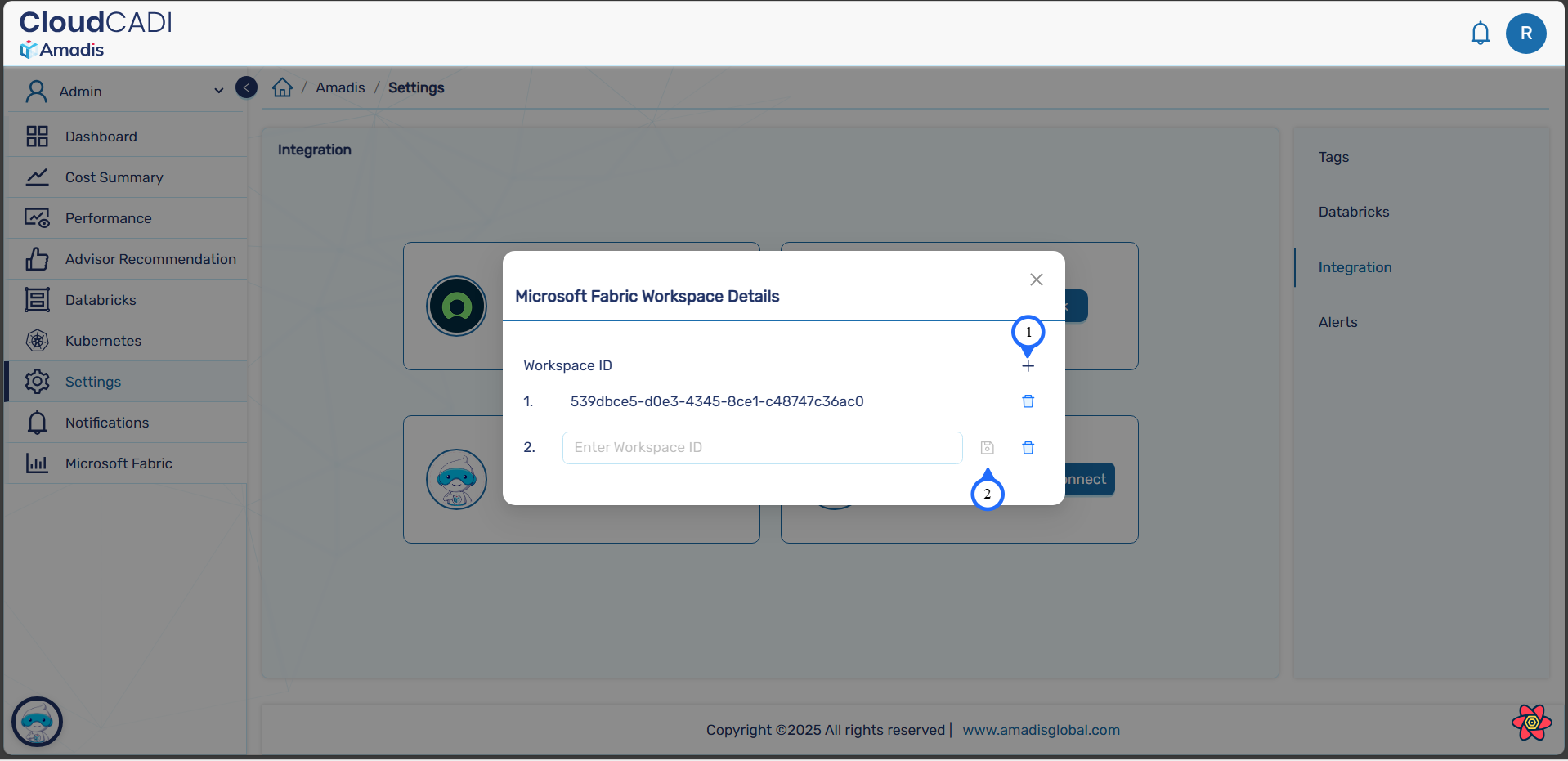Image resolution: width=1568 pixels, height=761 pixels.
Task: Open the user avatar R profile
Action: click(x=1525, y=34)
